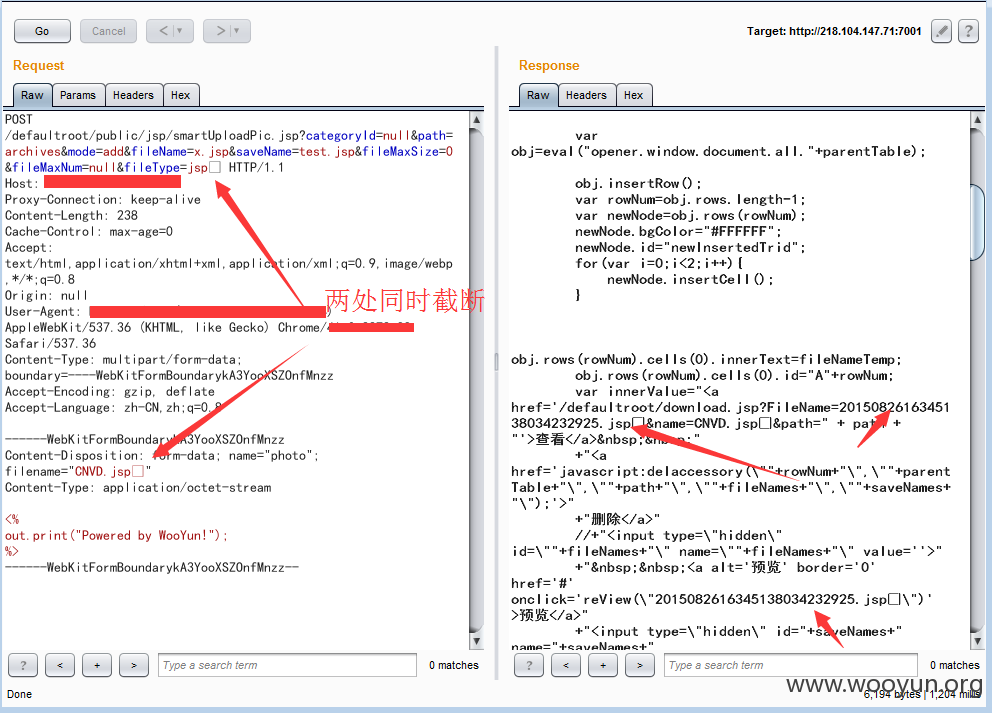
Task: Click the request 0 matches label
Action: coord(454,665)
